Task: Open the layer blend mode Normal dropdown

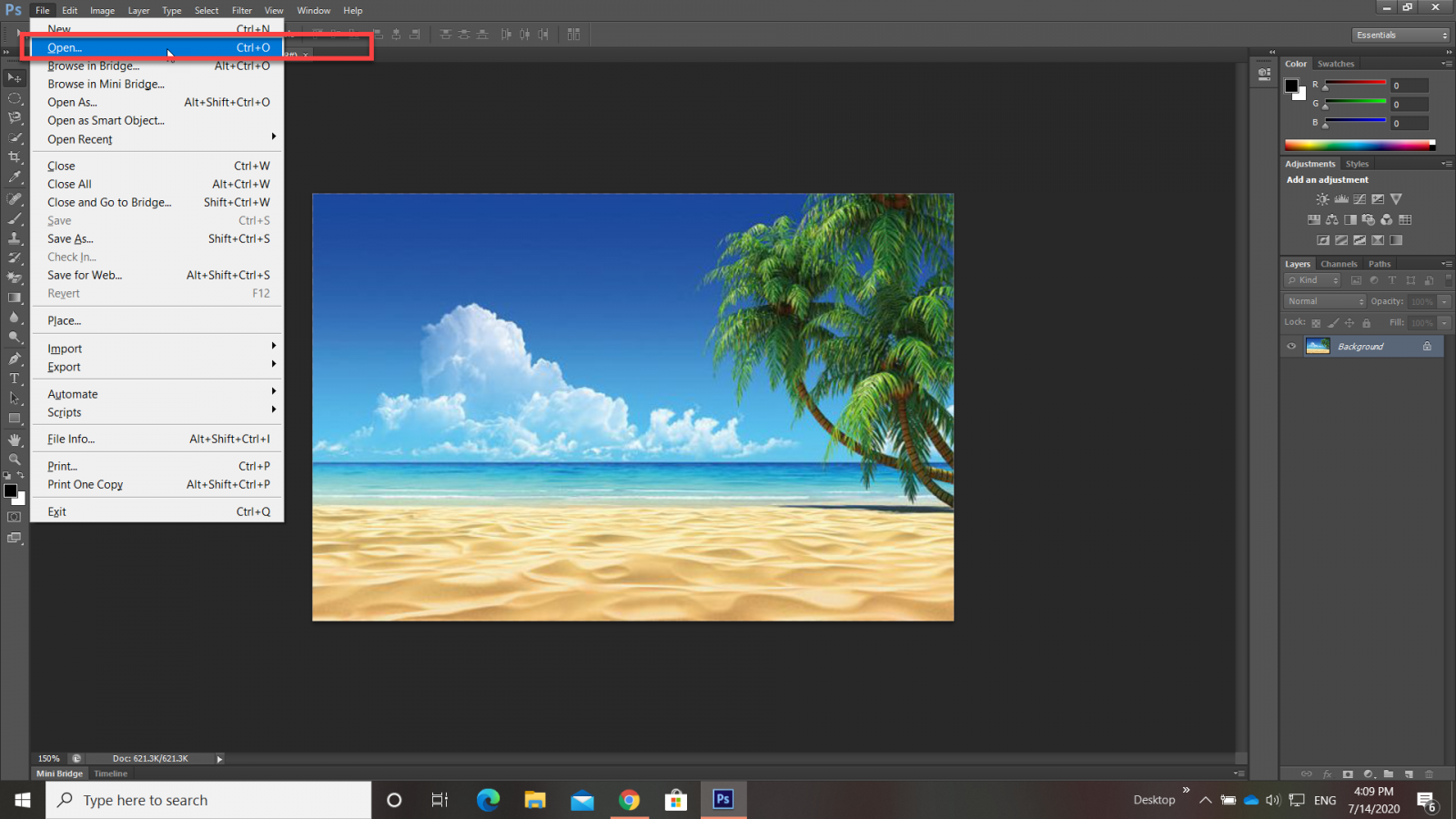Action: coord(1325,301)
